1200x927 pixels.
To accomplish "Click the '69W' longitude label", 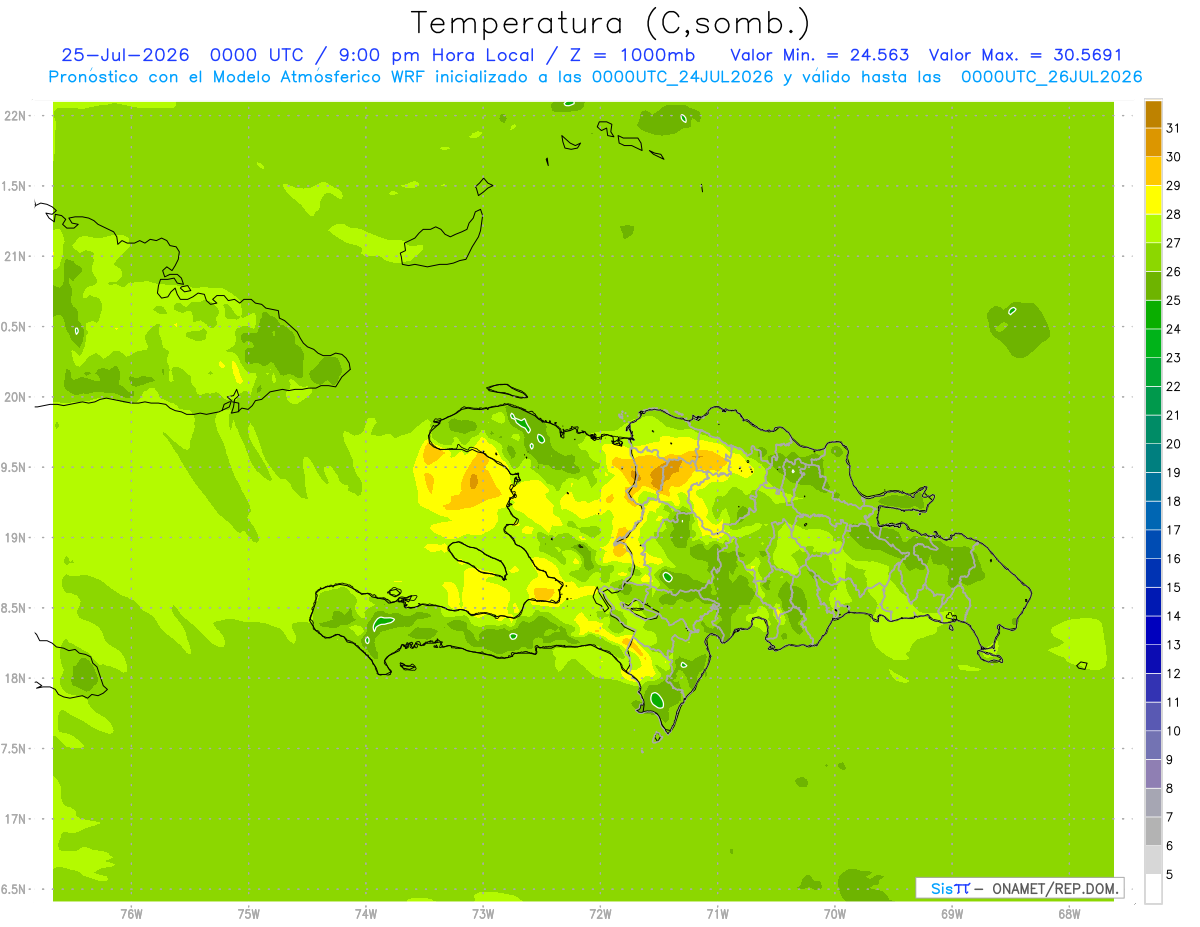I will pyautogui.click(x=952, y=913).
